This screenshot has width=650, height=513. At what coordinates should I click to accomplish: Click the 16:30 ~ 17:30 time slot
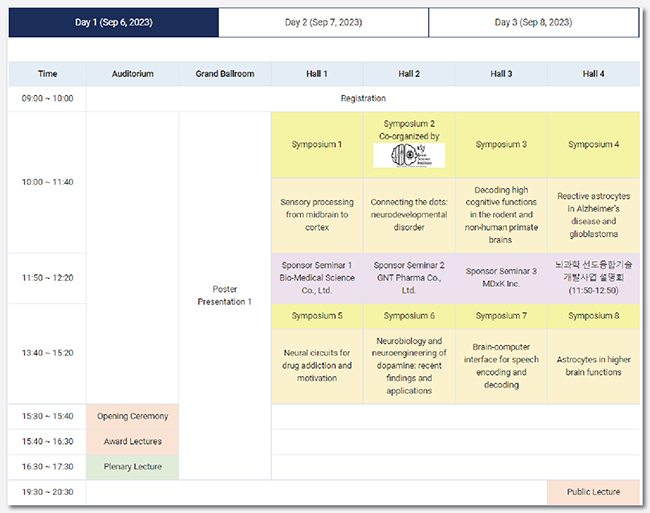[47, 467]
